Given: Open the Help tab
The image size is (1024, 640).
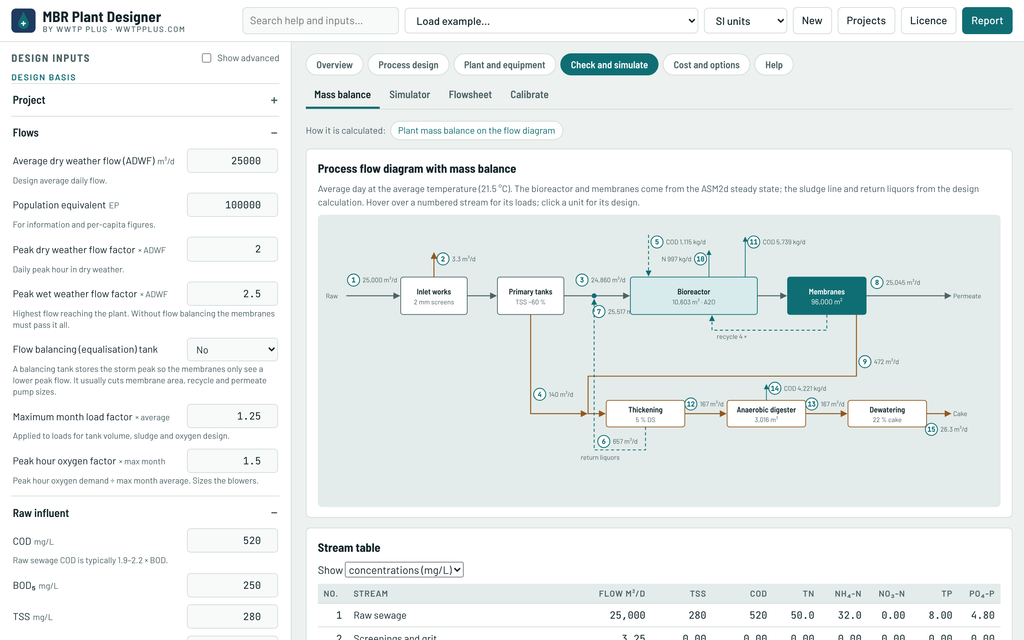Looking at the screenshot, I should click(774, 65).
